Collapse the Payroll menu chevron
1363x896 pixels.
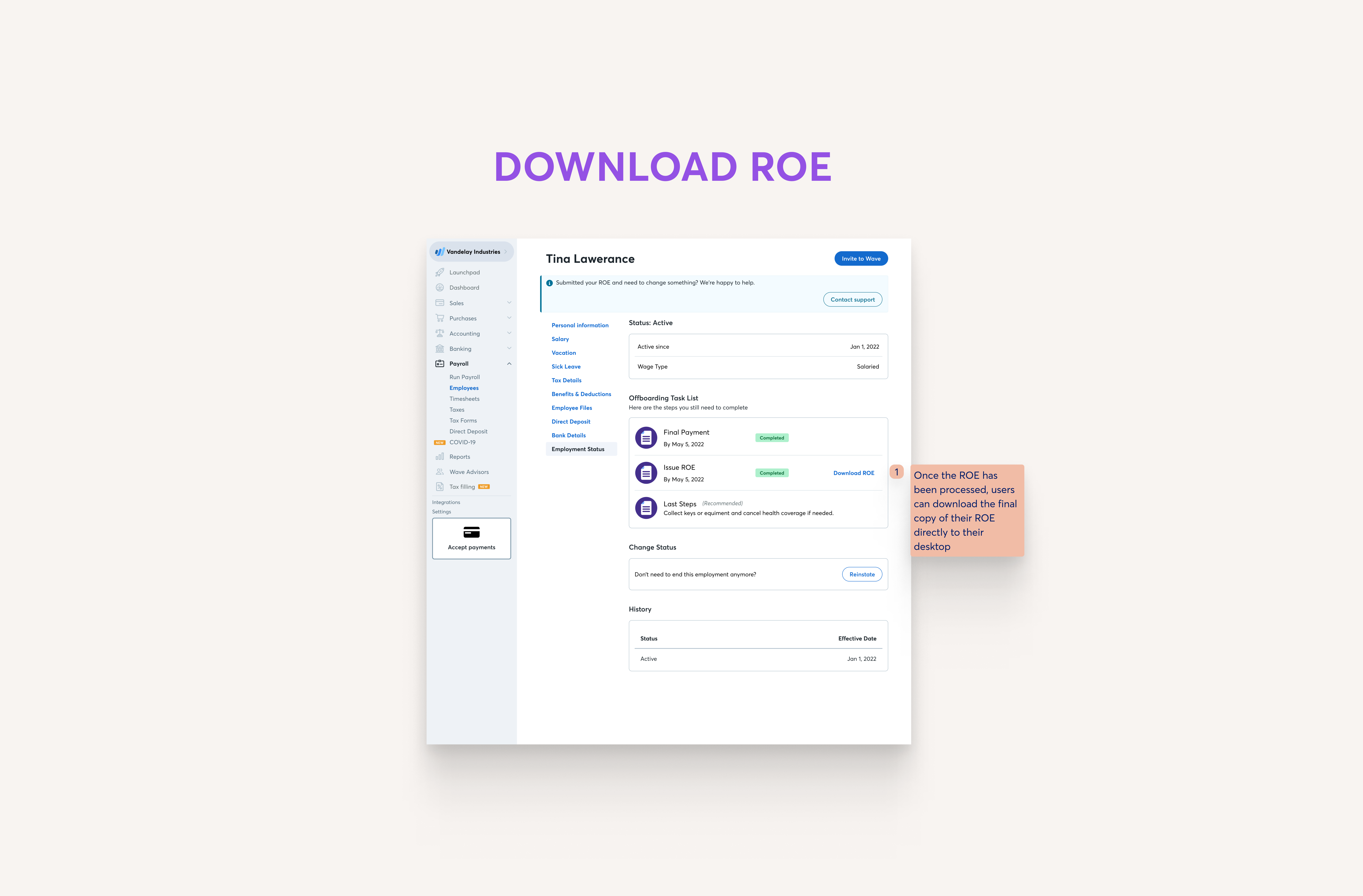[509, 363]
